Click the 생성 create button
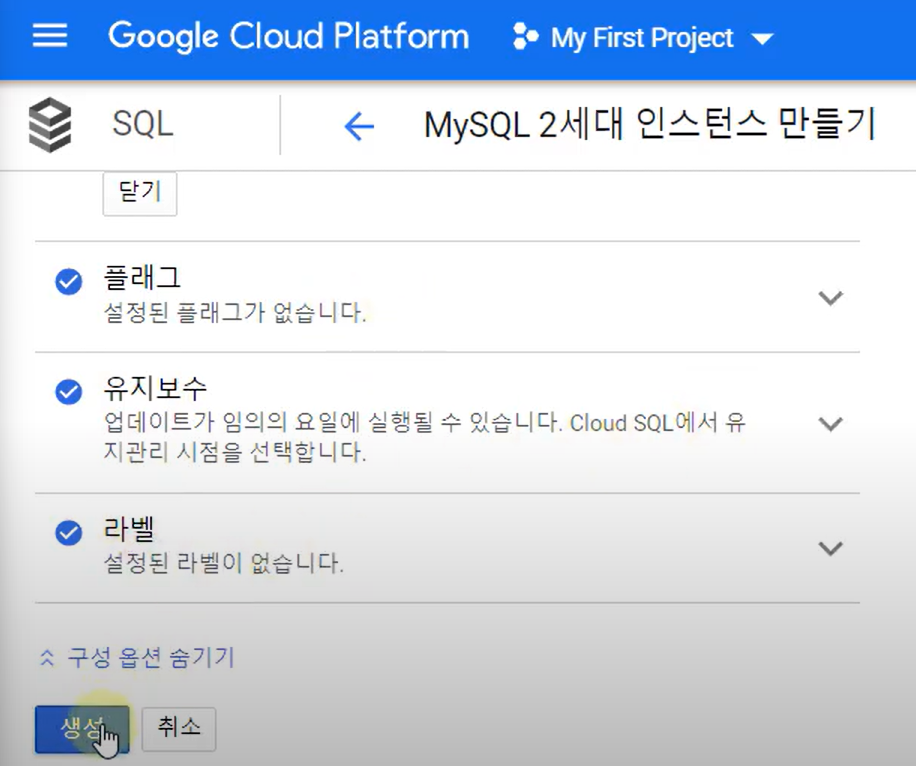916x766 pixels. tap(82, 729)
